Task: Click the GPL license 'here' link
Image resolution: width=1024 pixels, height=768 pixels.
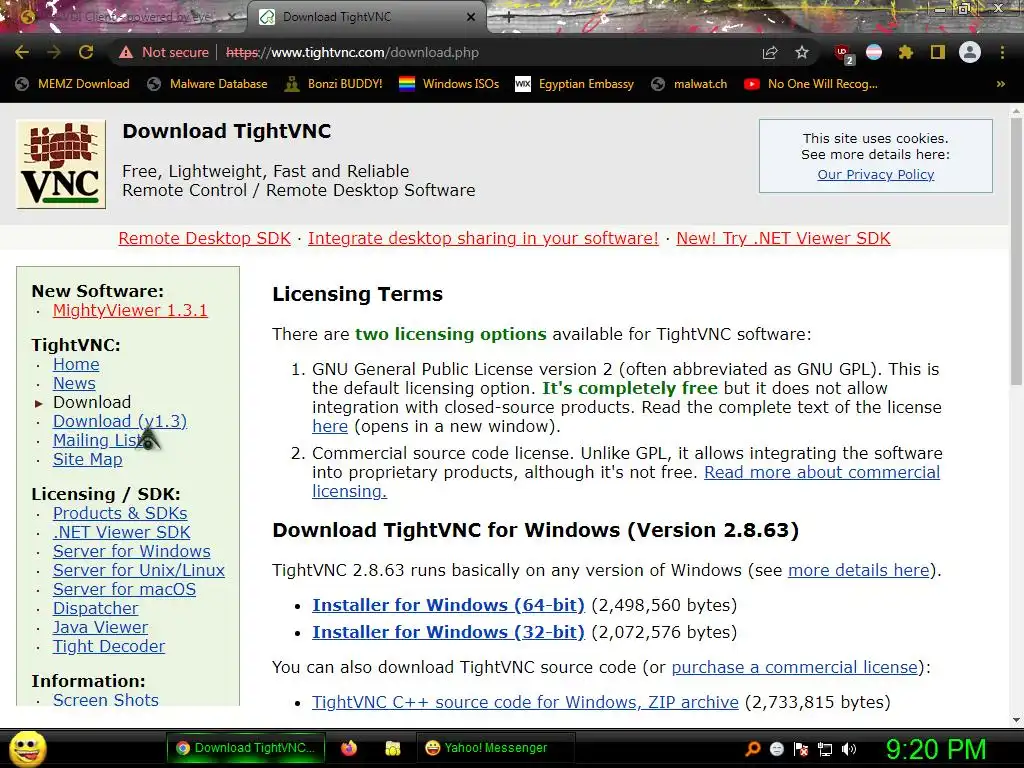Action: (x=330, y=426)
